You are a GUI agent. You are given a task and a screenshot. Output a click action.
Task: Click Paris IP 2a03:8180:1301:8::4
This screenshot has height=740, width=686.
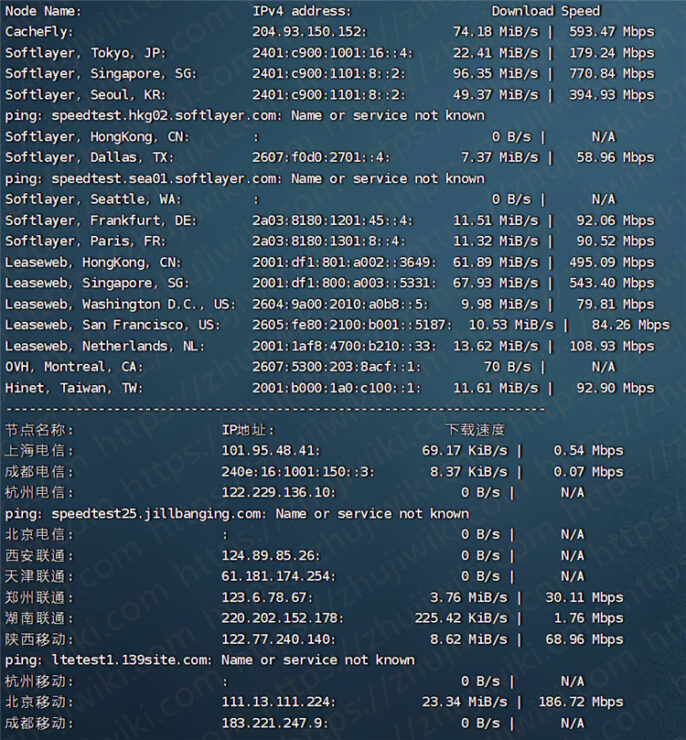(x=328, y=241)
